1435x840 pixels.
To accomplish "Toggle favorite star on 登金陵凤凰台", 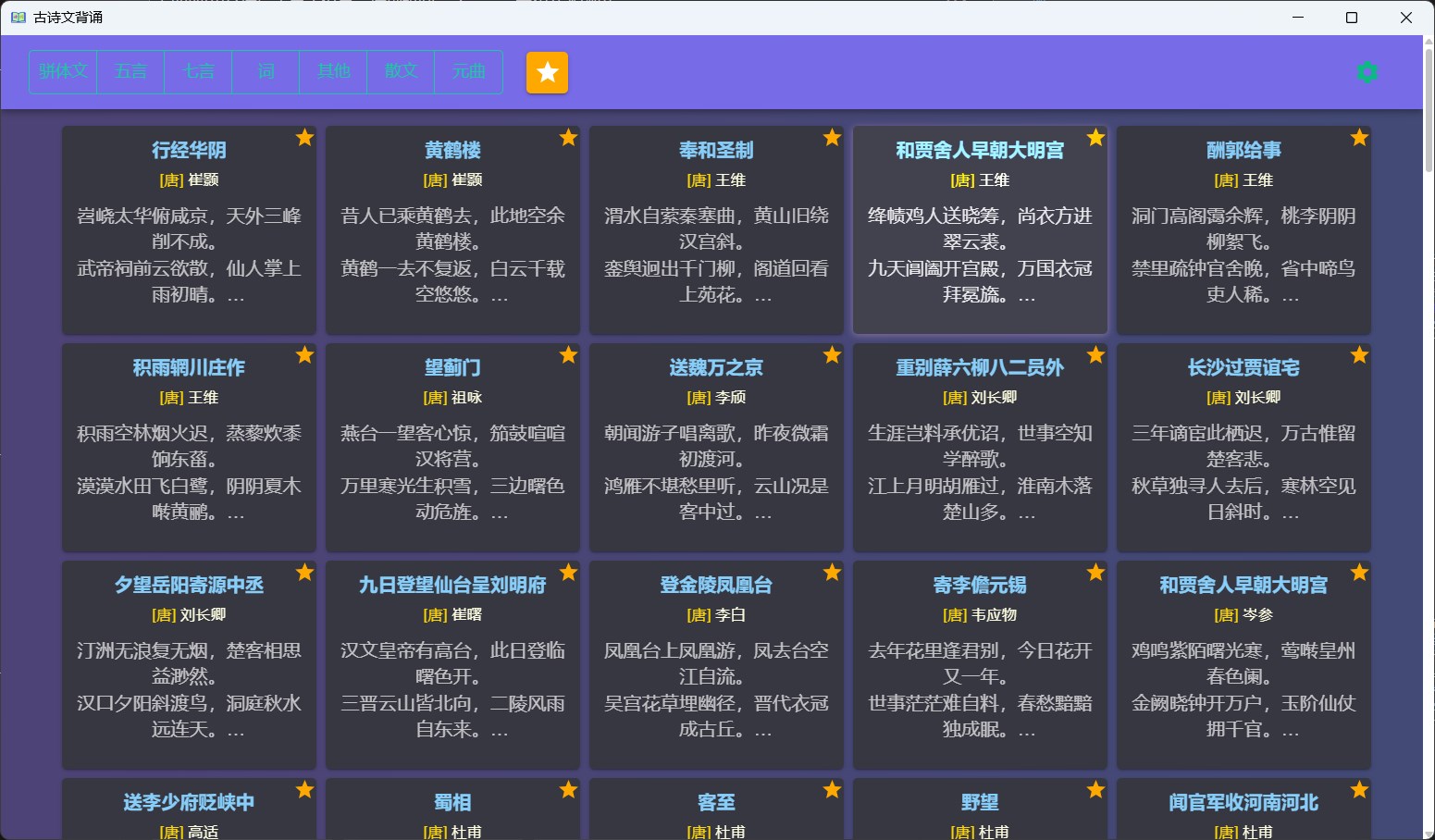I will 832,573.
